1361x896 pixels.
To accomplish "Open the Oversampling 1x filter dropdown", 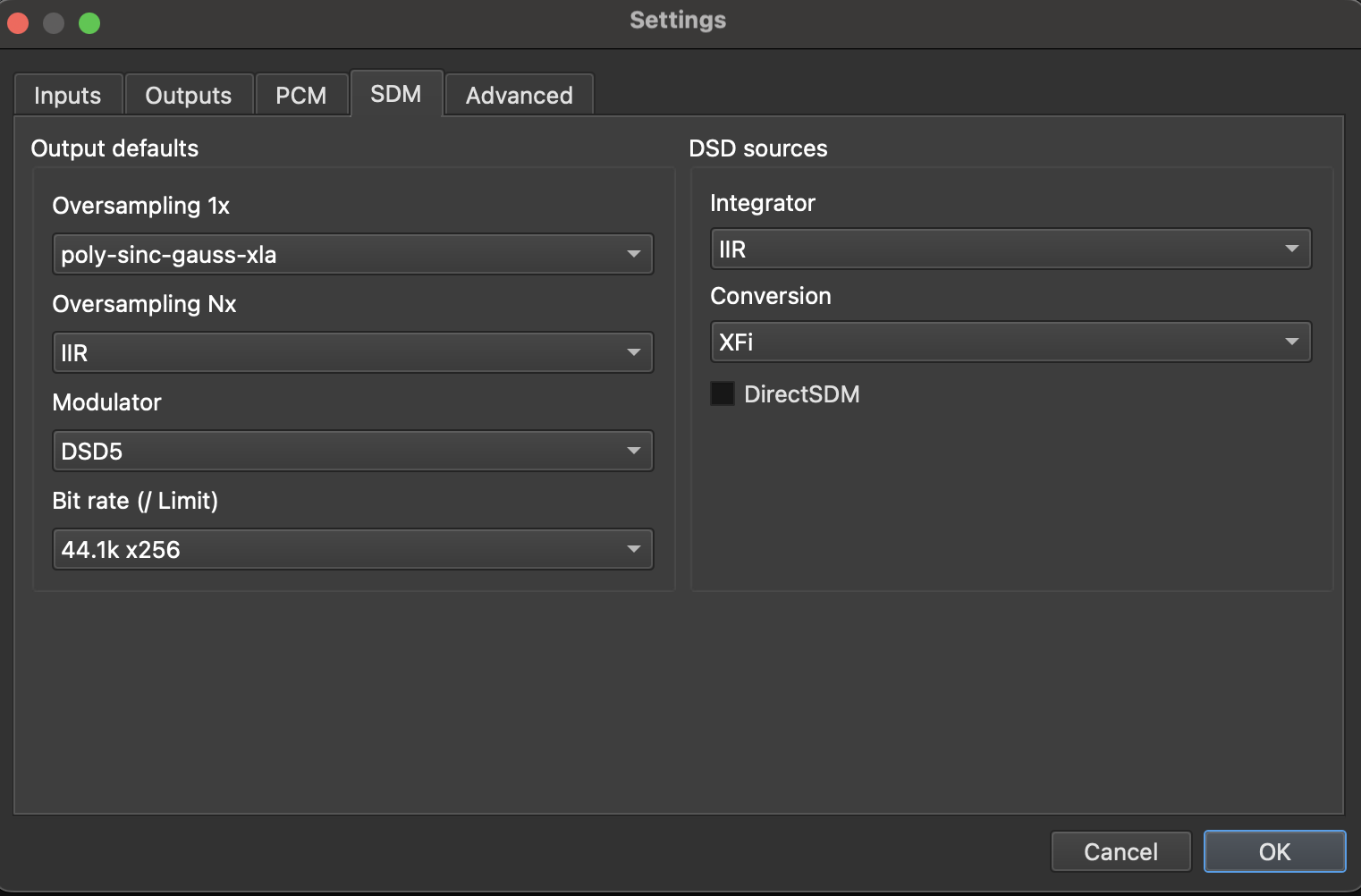I will (x=352, y=255).
